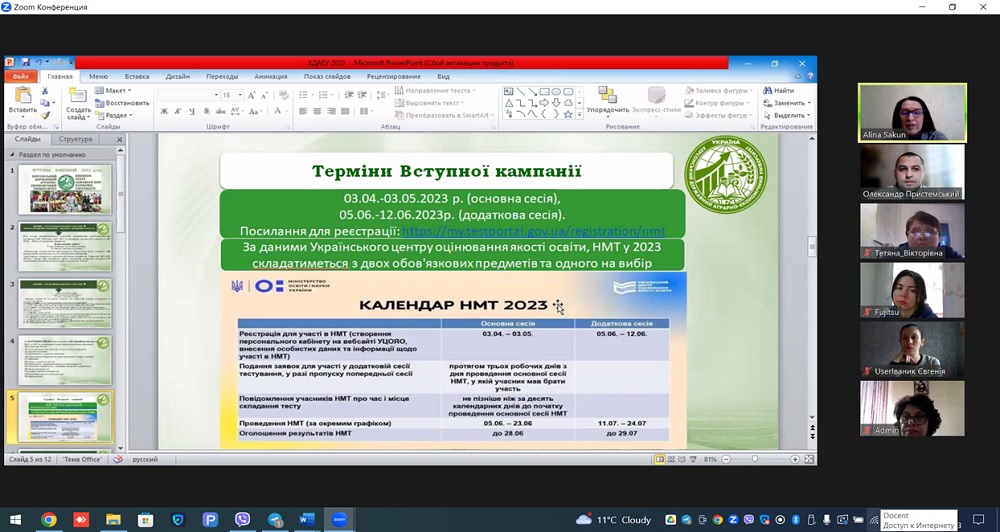
Task: Toggle Strikethrough (abc) formatting
Action: coord(221,112)
